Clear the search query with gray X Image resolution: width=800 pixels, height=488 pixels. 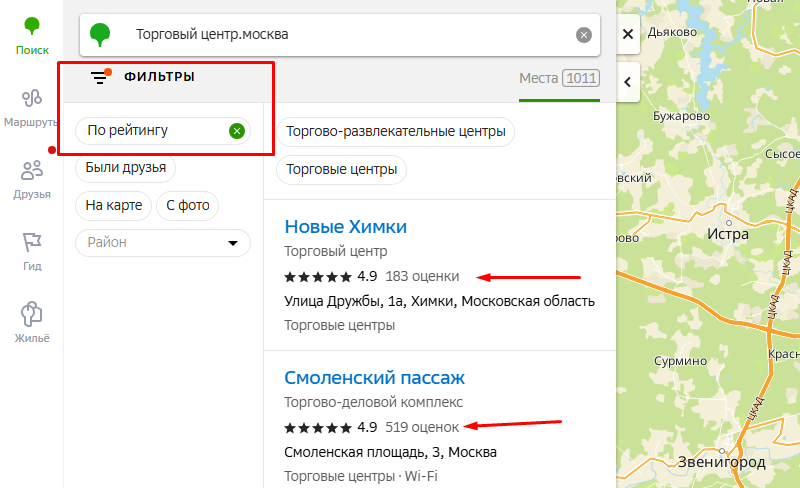[584, 35]
